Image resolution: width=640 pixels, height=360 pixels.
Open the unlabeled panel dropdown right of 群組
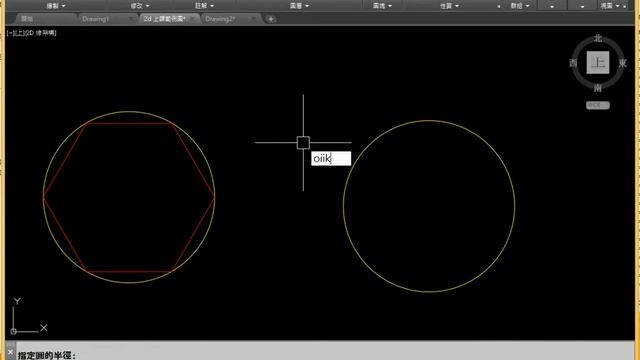click(552, 6)
